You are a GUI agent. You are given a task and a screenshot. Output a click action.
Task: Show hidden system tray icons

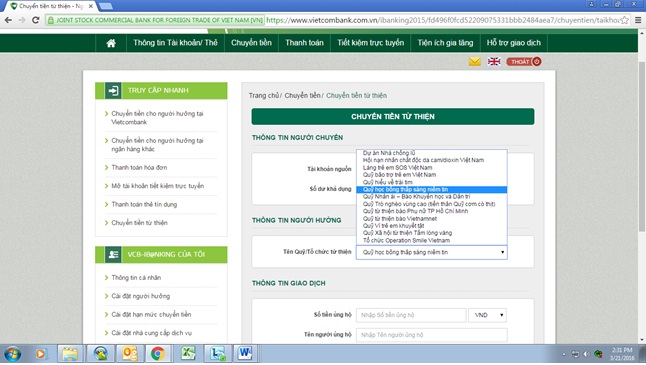coord(564,354)
